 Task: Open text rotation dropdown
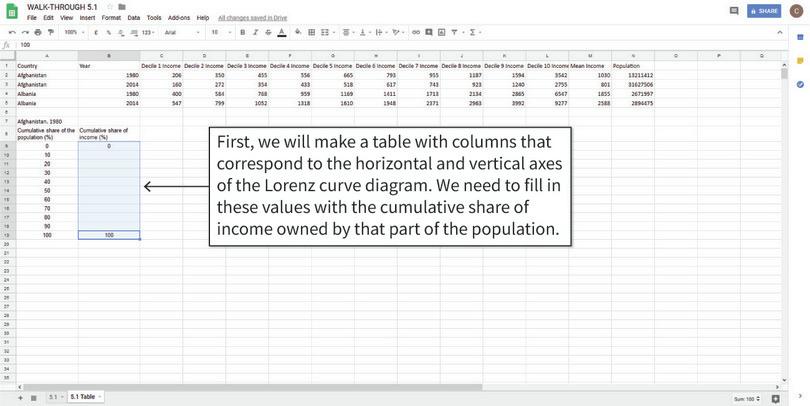[x=398, y=32]
